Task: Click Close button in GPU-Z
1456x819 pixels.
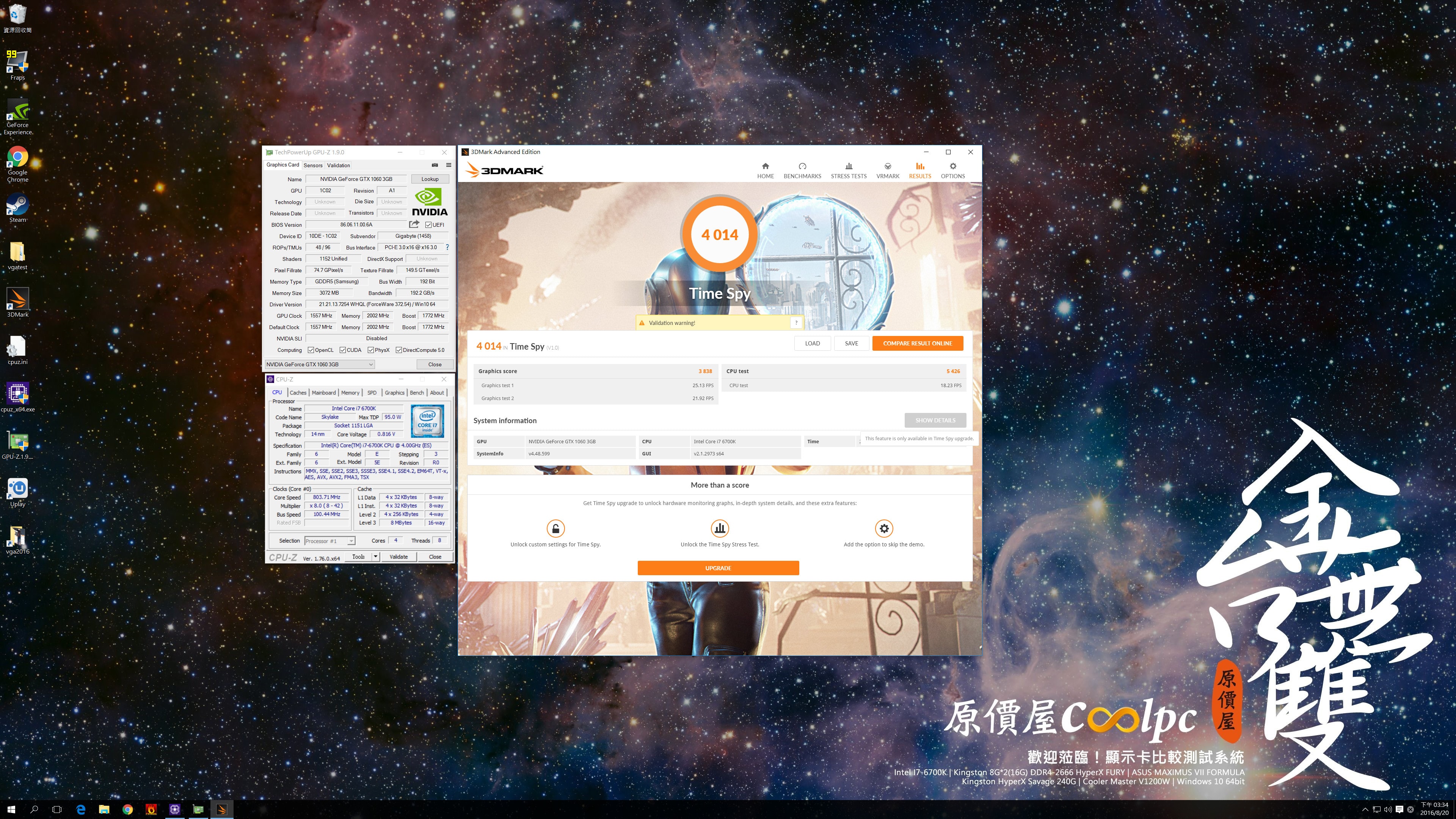Action: [435, 364]
